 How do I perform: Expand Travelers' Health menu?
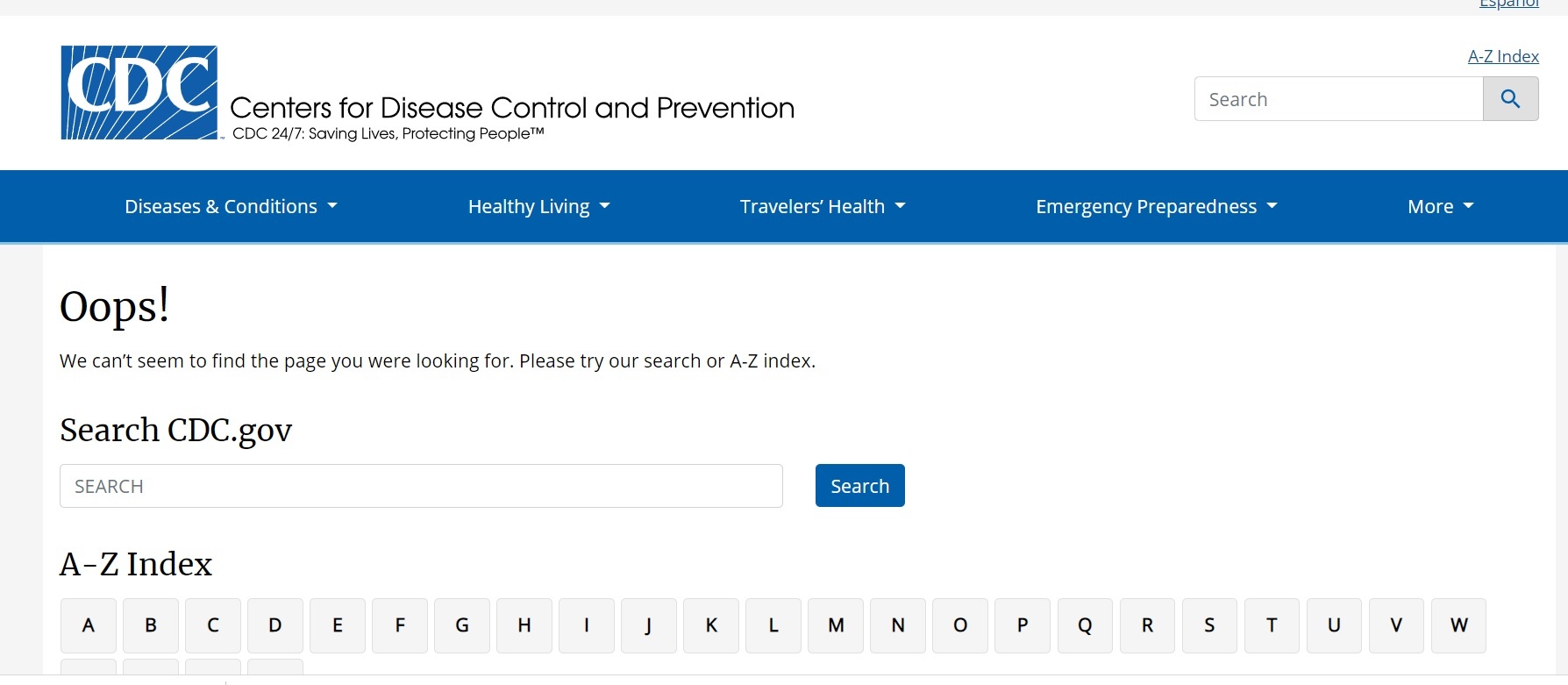pos(822,207)
